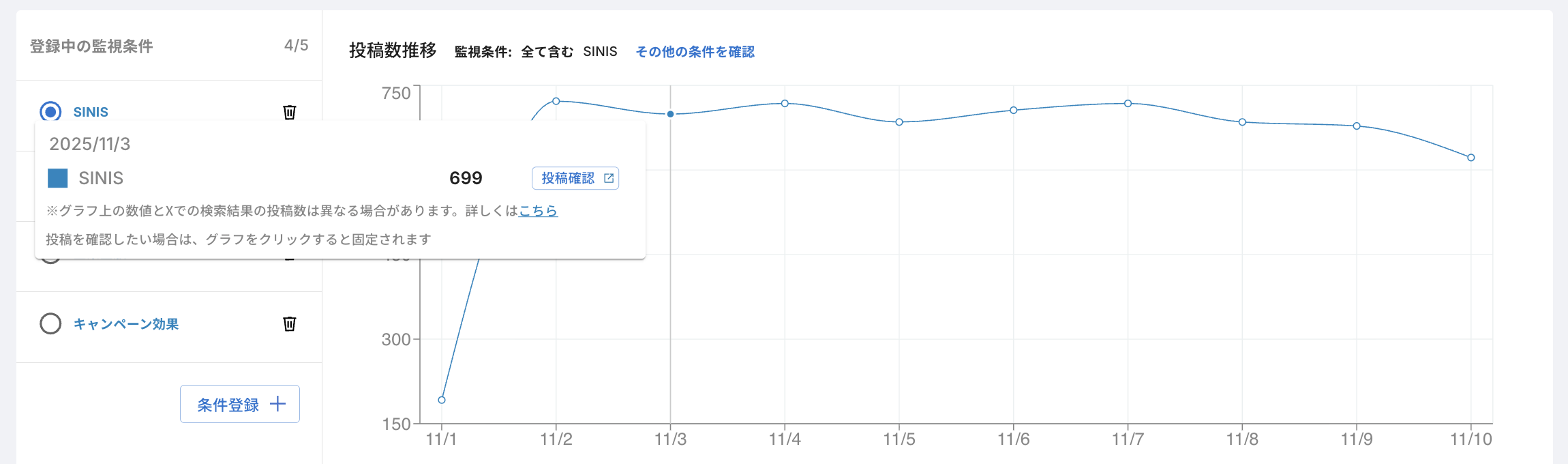The height and width of the screenshot is (464, 1568).
Task: Select the SINIS radio button
Action: click(x=50, y=112)
